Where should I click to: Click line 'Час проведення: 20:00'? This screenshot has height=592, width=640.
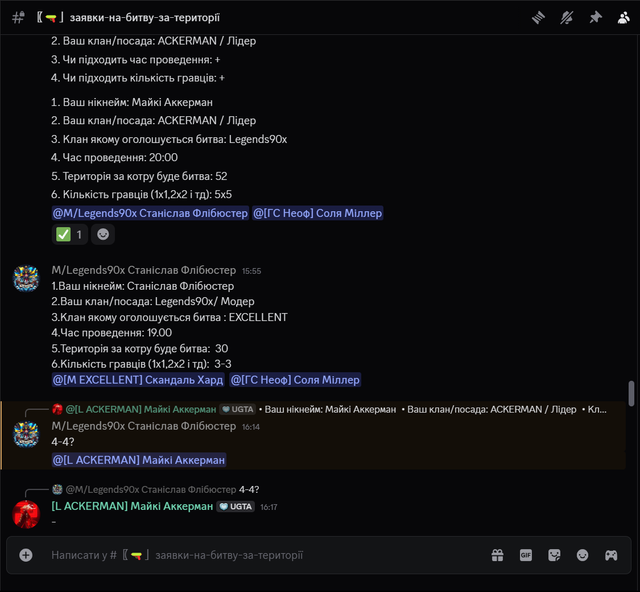click(x=114, y=158)
